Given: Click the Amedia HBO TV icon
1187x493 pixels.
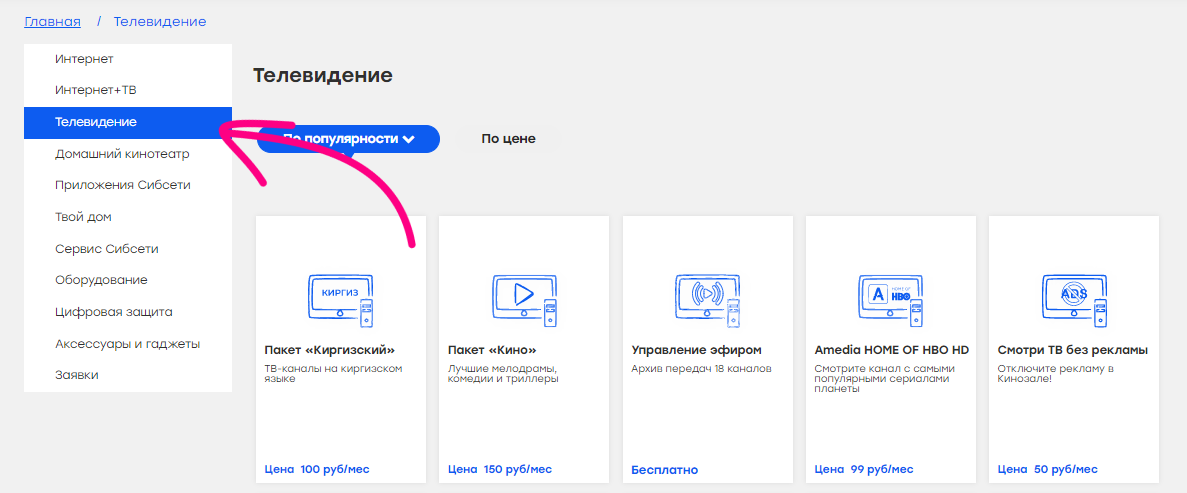Looking at the screenshot, I should pos(890,300).
